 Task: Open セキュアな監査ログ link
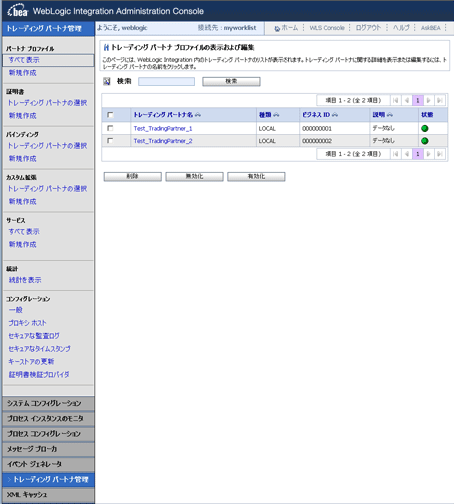pos(34,336)
